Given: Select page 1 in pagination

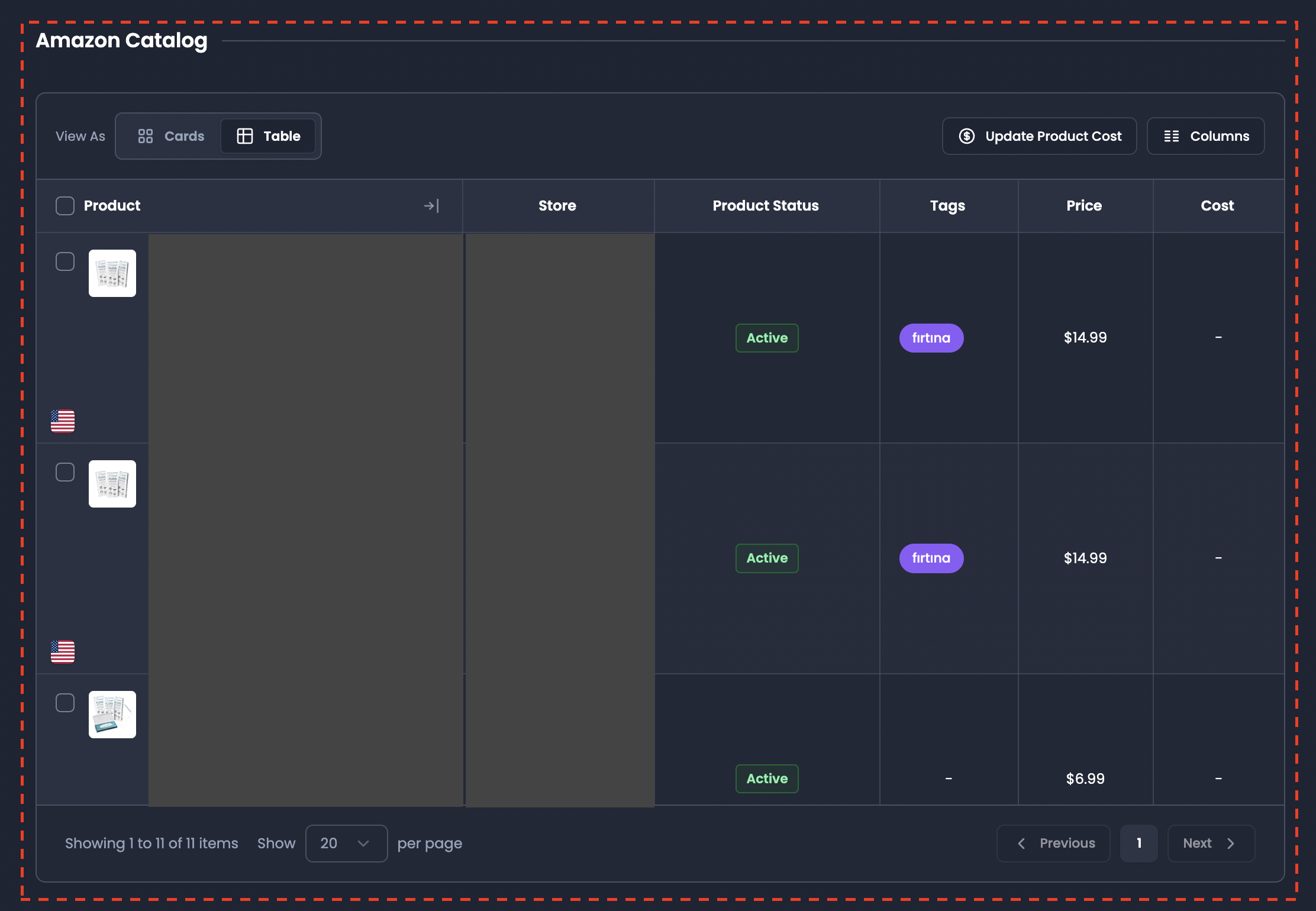Looking at the screenshot, I should click(1138, 844).
